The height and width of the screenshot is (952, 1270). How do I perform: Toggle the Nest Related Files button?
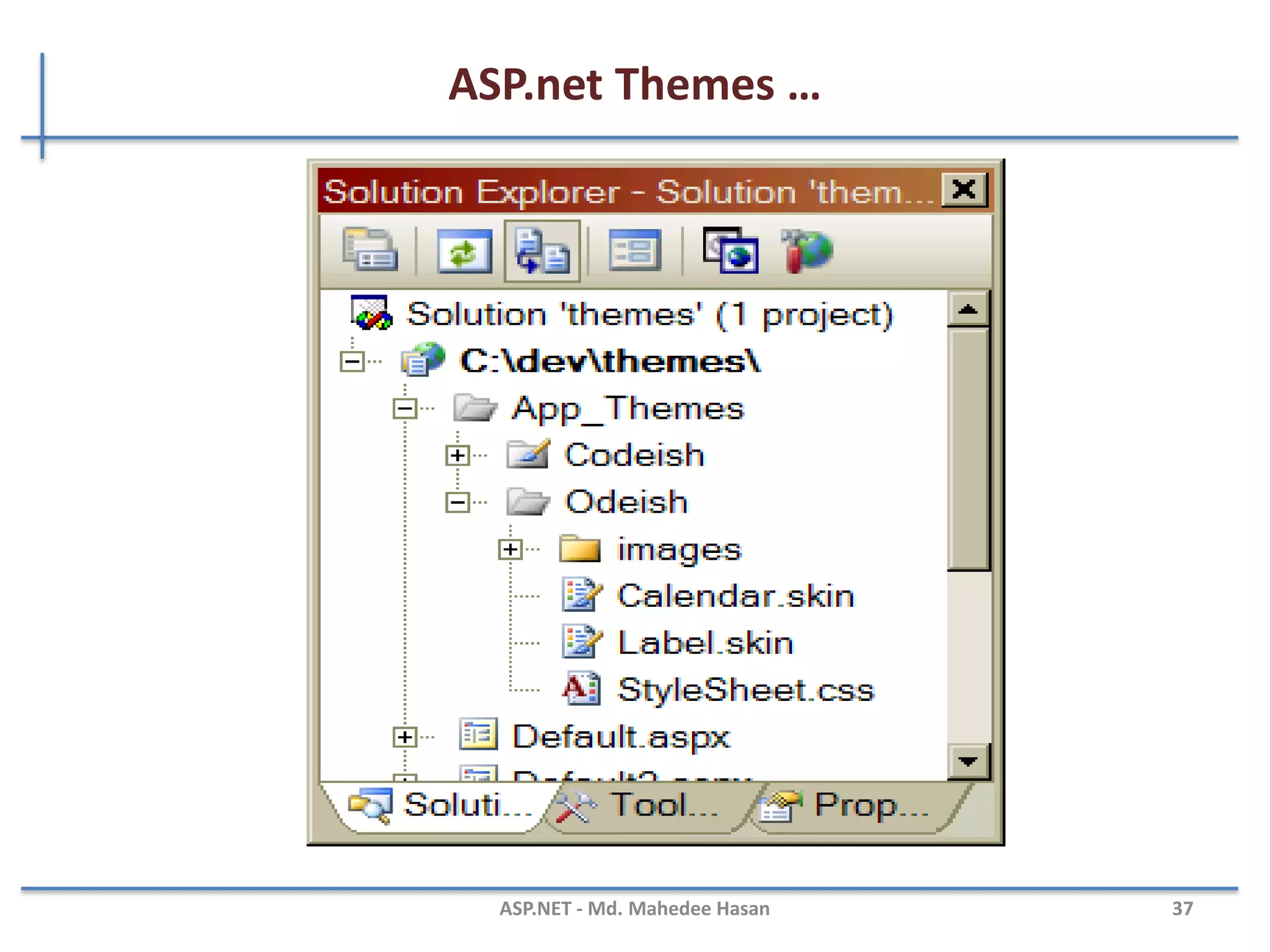pos(542,250)
